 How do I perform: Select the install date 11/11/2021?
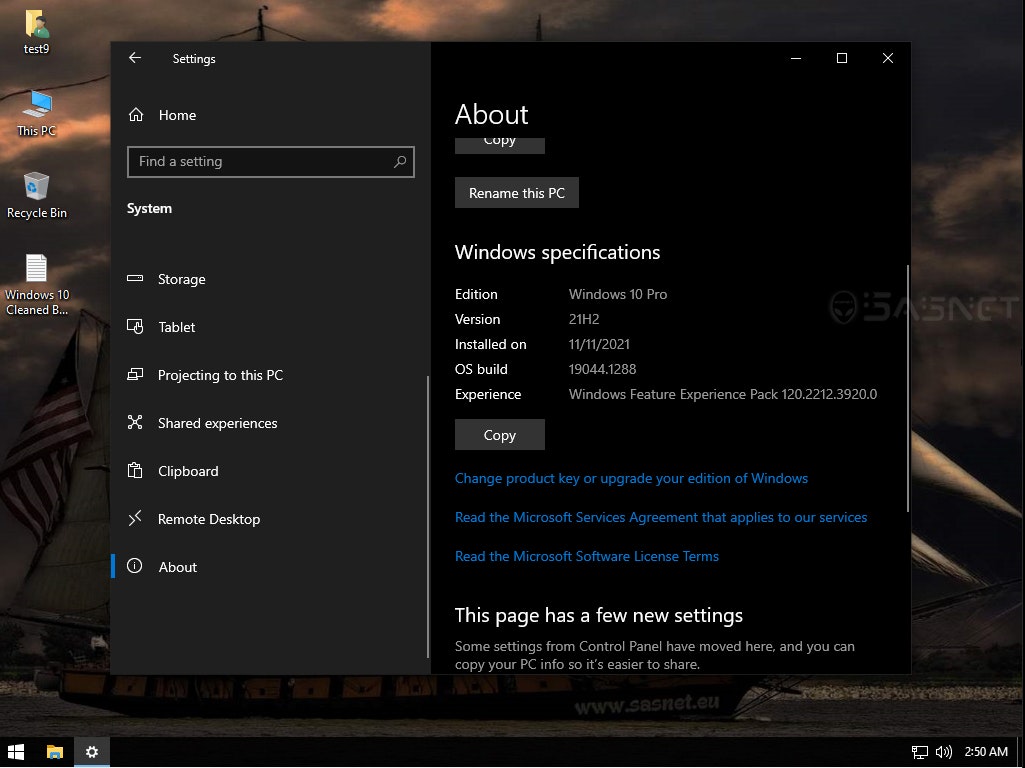pyautogui.click(x=599, y=344)
